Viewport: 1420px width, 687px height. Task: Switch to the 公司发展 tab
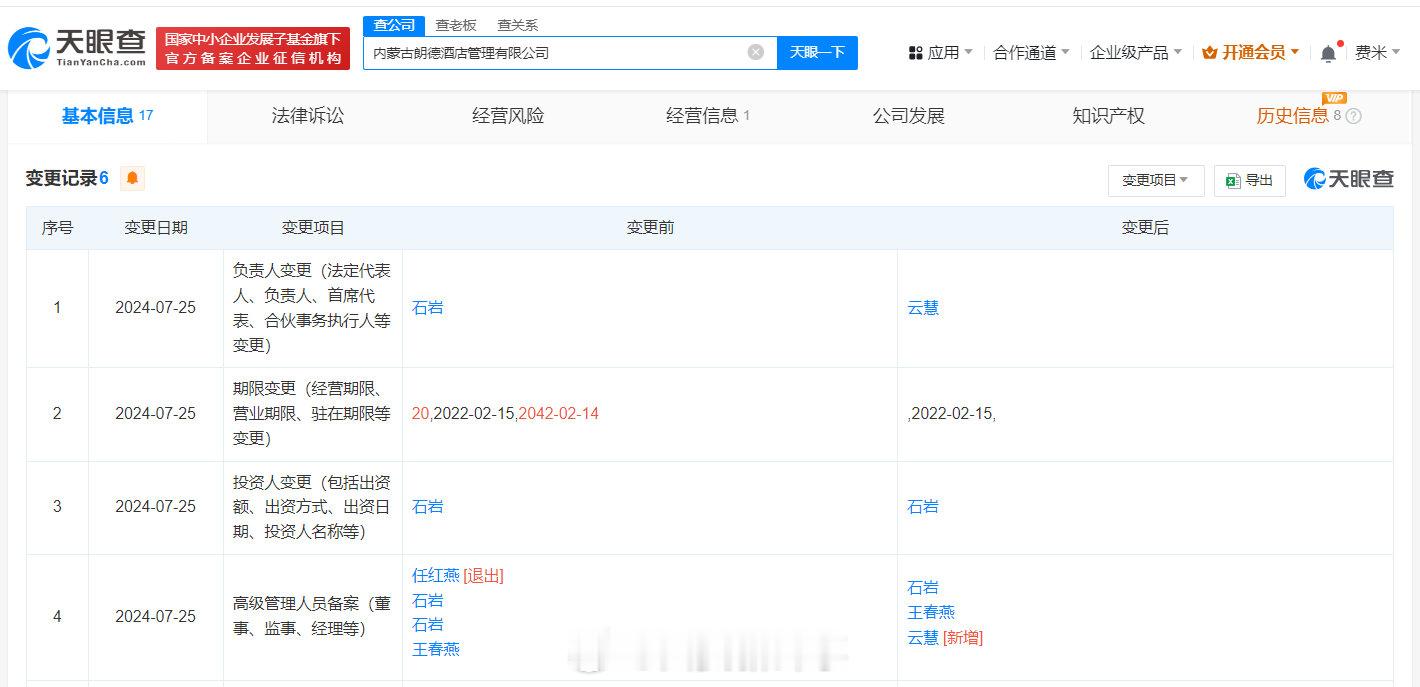tap(908, 116)
